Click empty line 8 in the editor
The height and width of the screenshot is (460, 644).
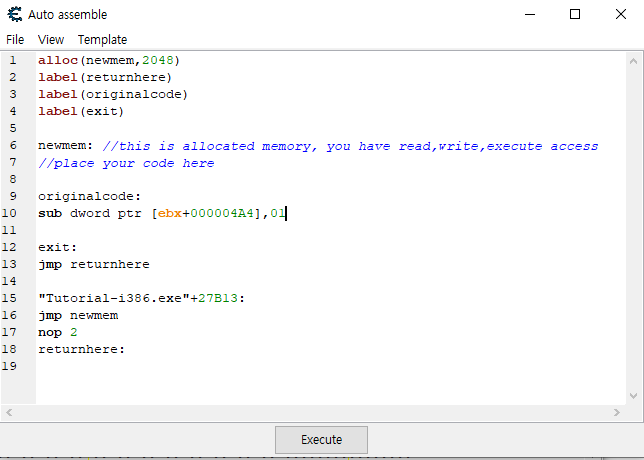(x=331, y=179)
